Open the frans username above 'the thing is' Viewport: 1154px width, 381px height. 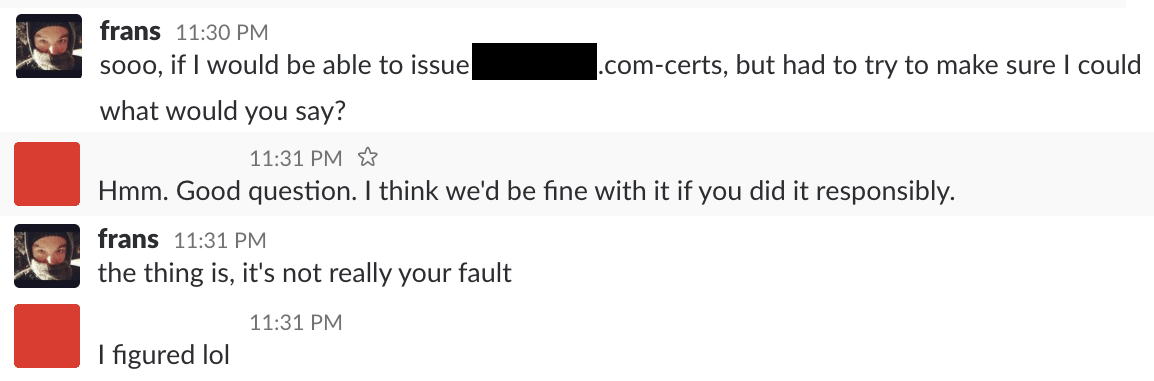tap(129, 239)
